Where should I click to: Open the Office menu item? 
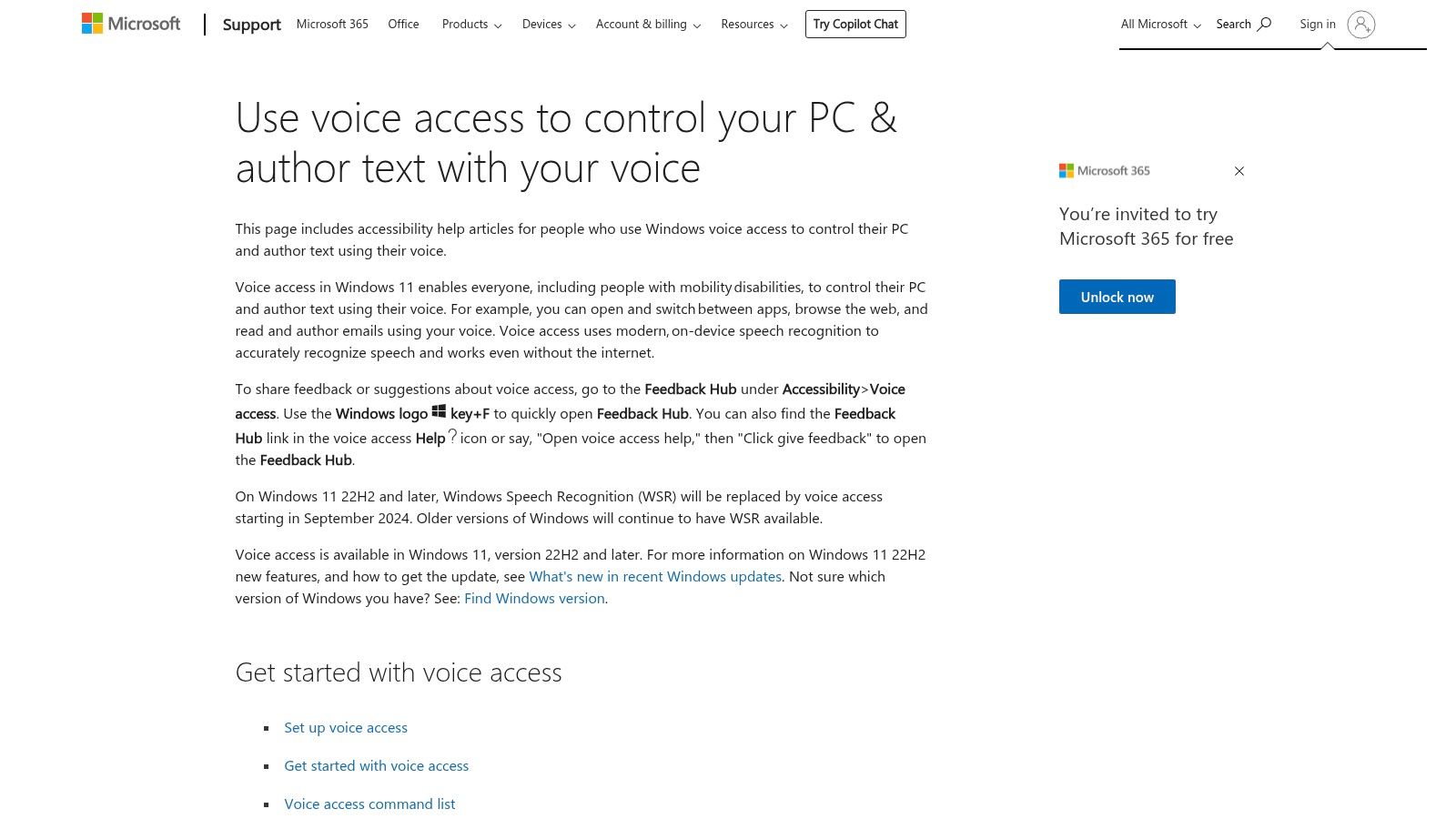tap(403, 24)
